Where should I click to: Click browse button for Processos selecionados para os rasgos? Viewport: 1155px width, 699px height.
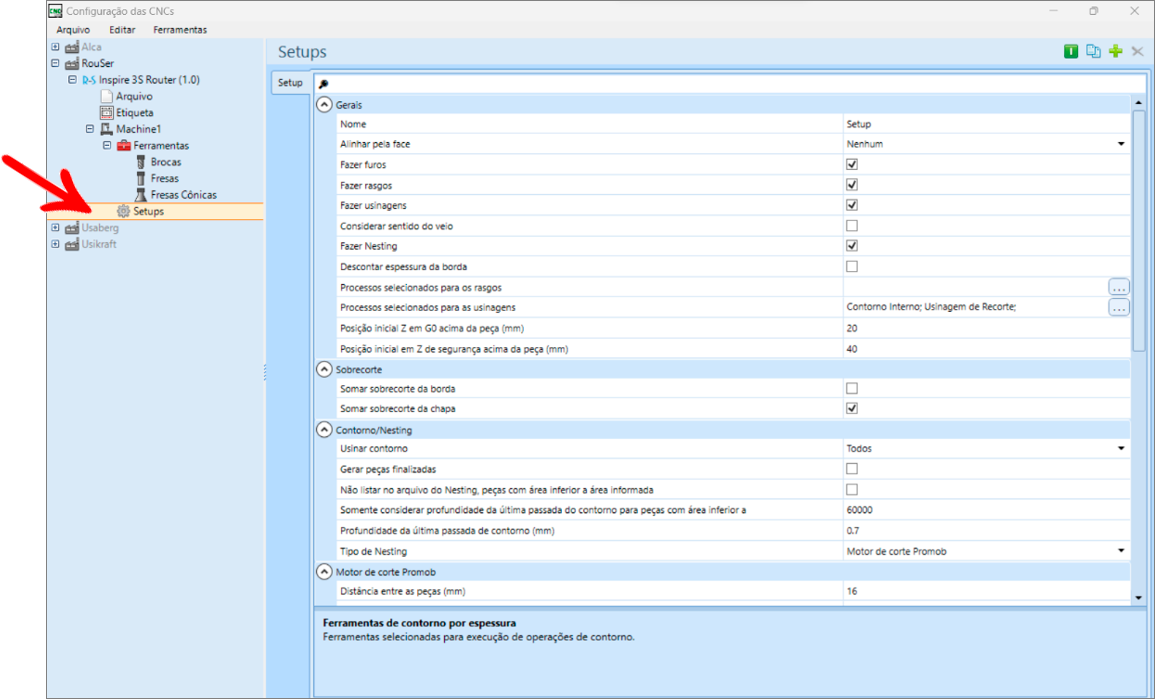tap(1118, 287)
